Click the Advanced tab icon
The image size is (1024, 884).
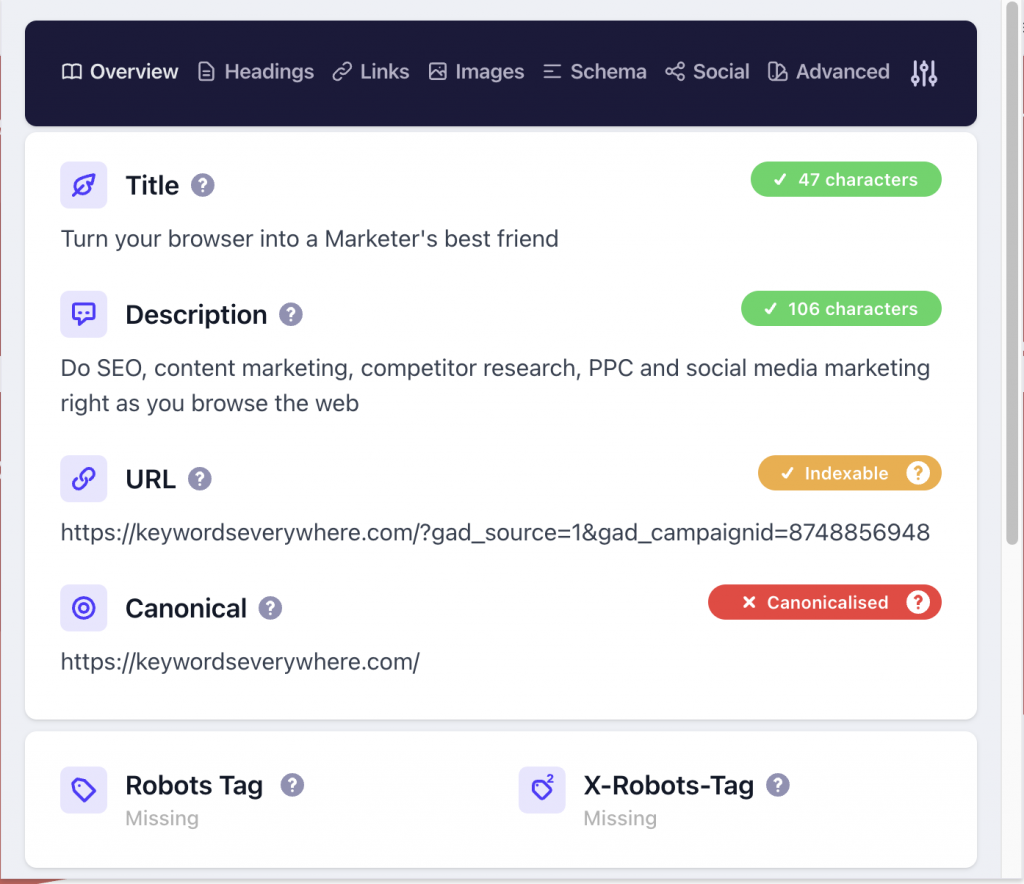[x=777, y=72]
